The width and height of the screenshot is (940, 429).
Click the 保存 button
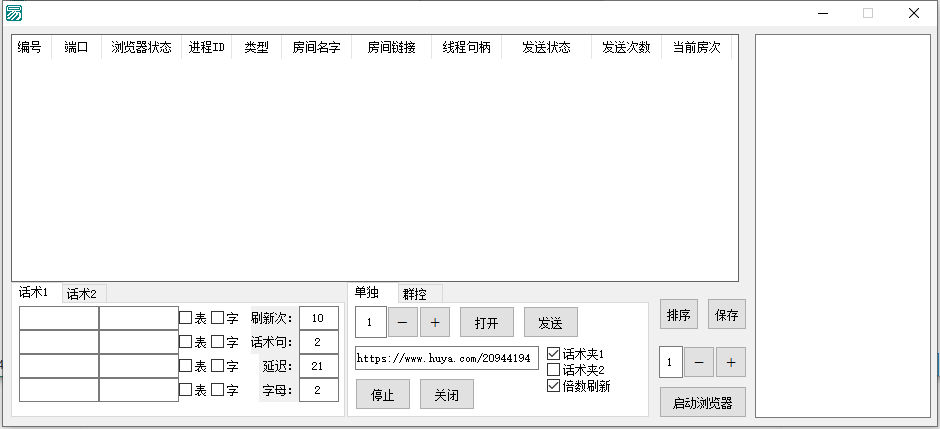coord(726,314)
